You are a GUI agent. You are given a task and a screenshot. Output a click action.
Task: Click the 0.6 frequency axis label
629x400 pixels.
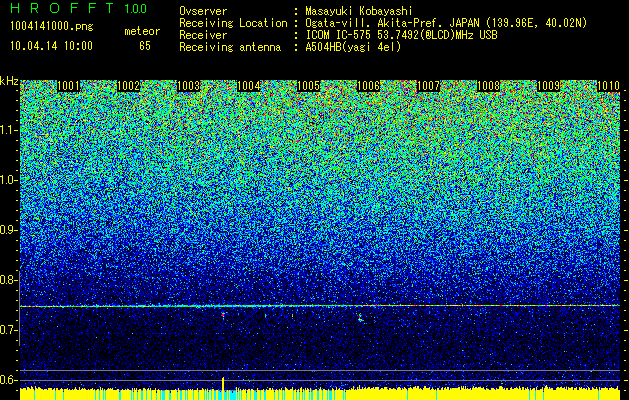[x=9, y=380]
